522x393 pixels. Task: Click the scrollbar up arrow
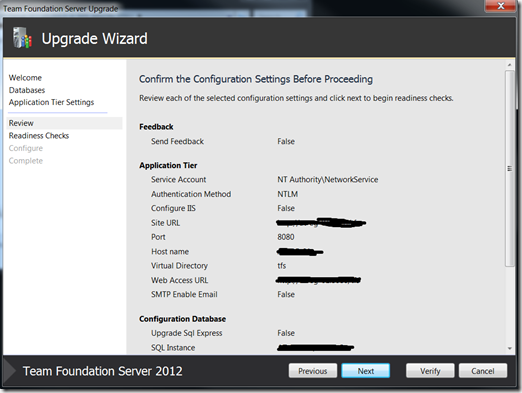(509, 65)
